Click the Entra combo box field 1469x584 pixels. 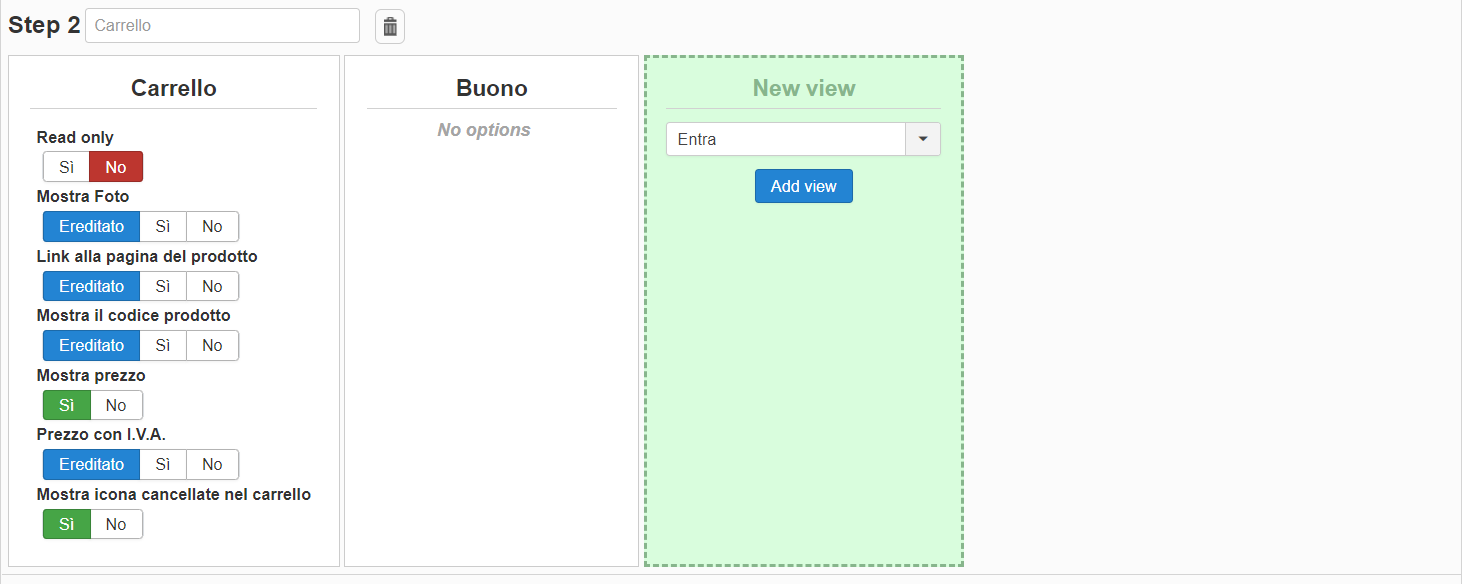(x=785, y=140)
